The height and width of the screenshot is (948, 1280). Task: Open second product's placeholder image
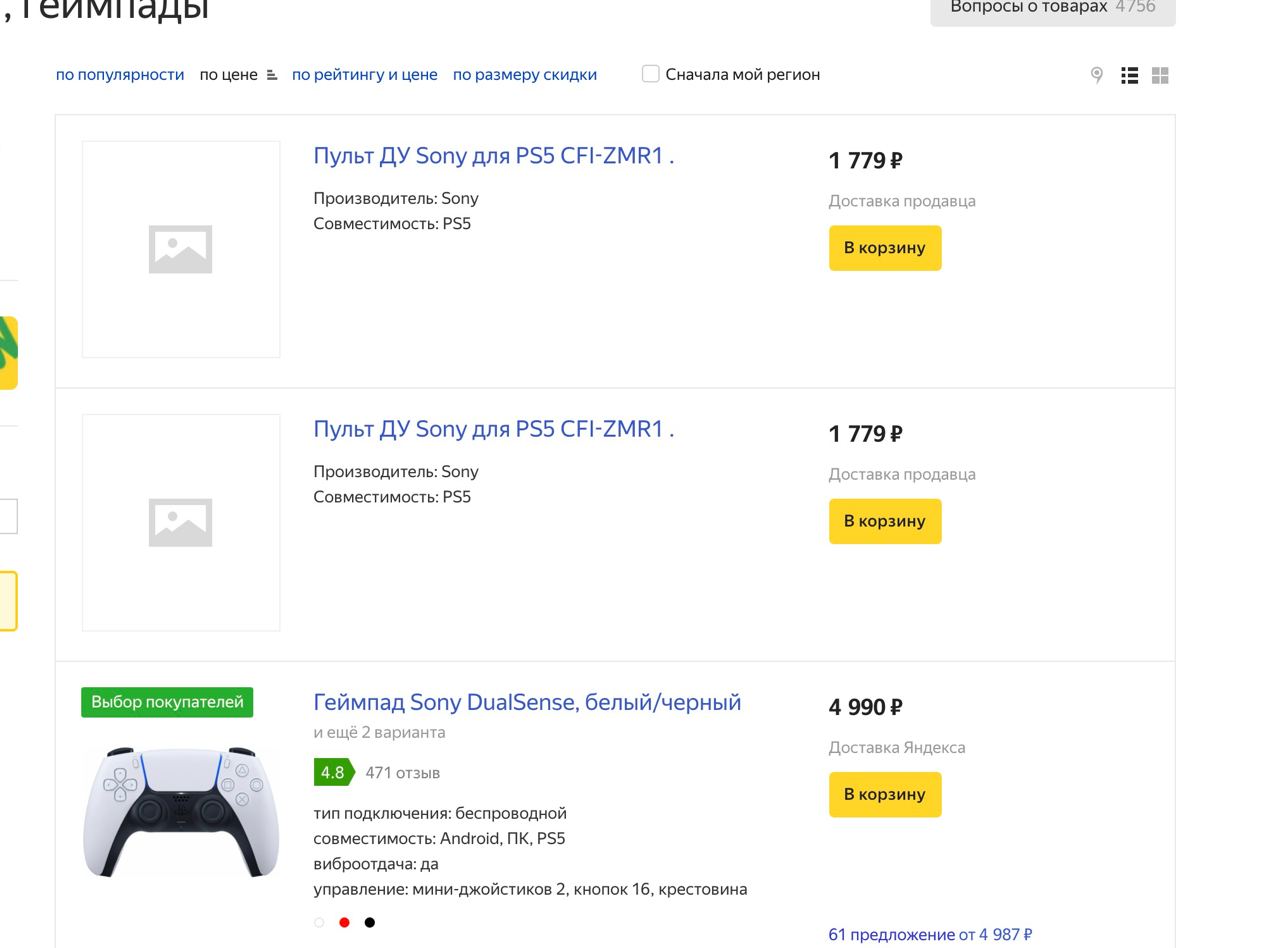coord(181,522)
